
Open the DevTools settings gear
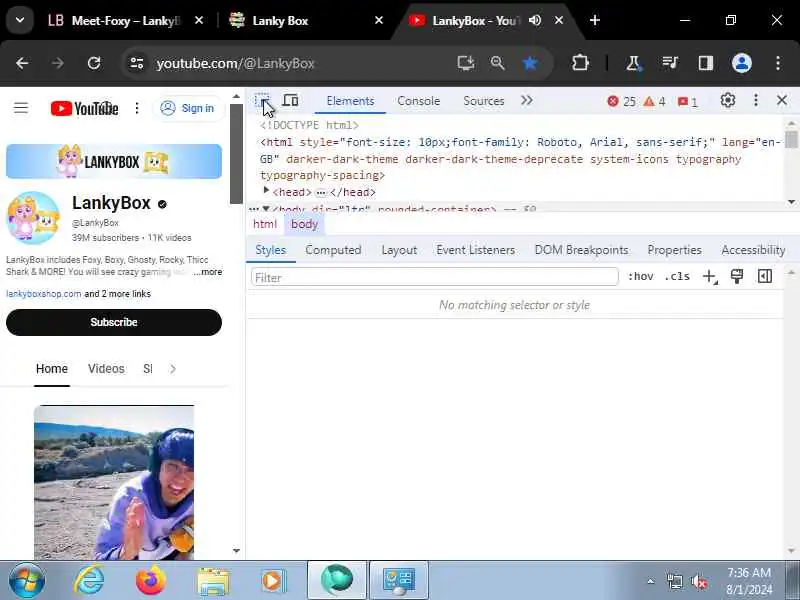click(x=728, y=101)
